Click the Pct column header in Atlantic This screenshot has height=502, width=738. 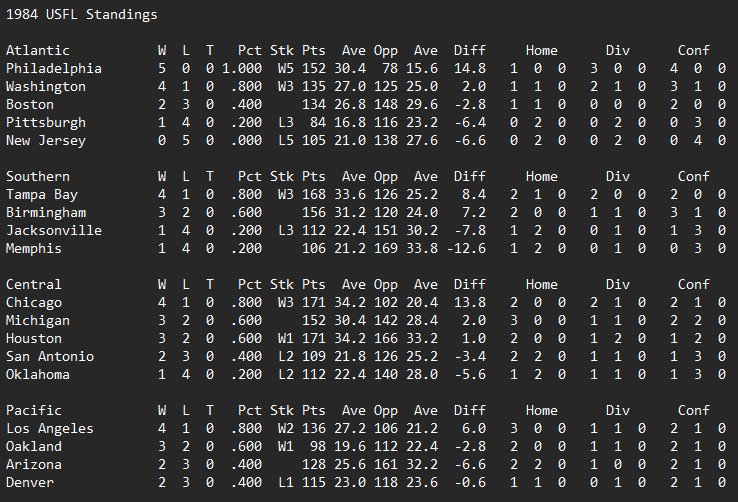249,51
